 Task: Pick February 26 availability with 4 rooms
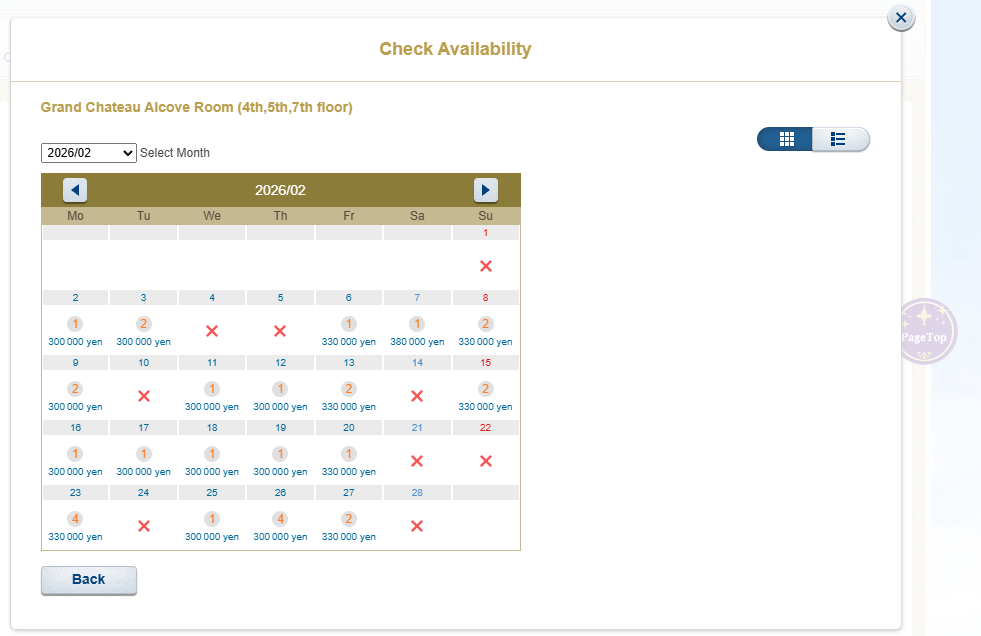tap(280, 519)
